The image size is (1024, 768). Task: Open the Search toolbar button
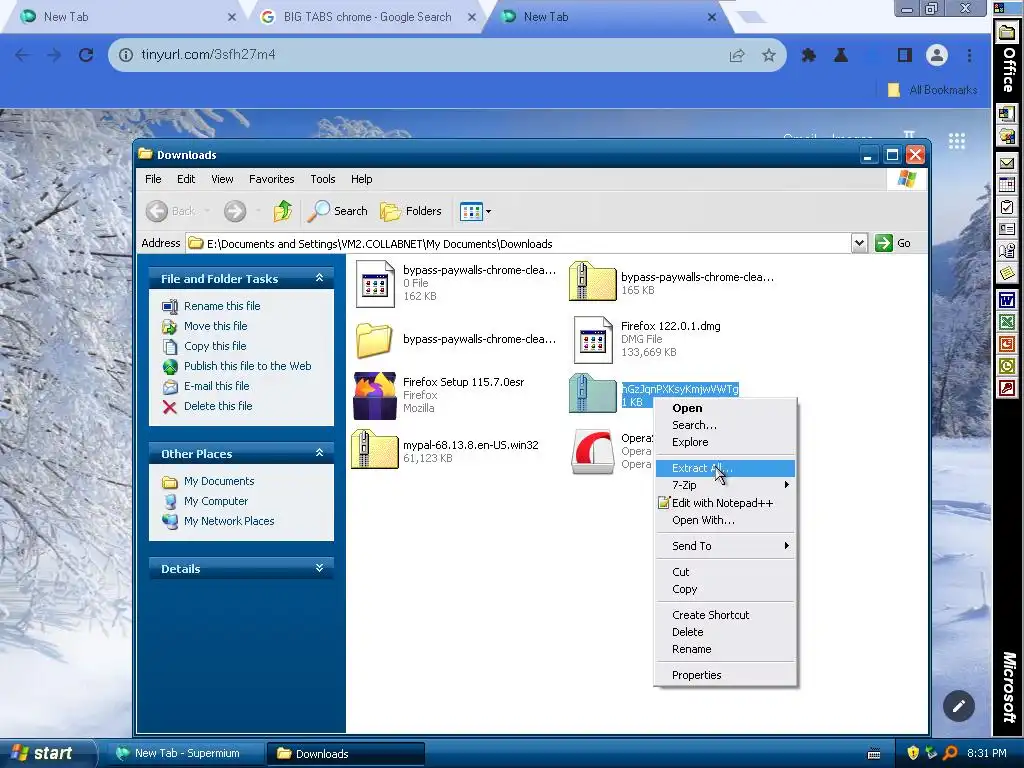click(338, 211)
